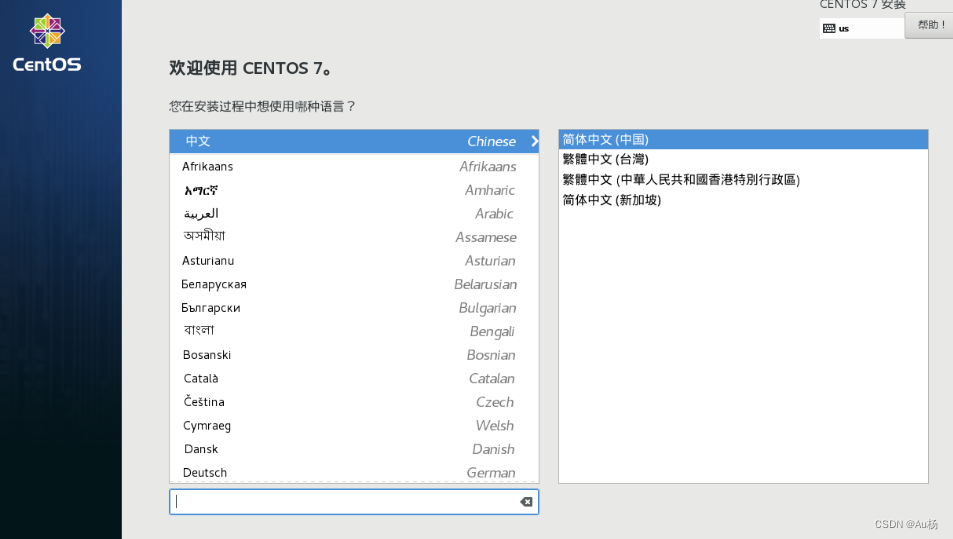Click the us keyboard layout indicator
Viewport: 953px width, 539px height.
[862, 29]
